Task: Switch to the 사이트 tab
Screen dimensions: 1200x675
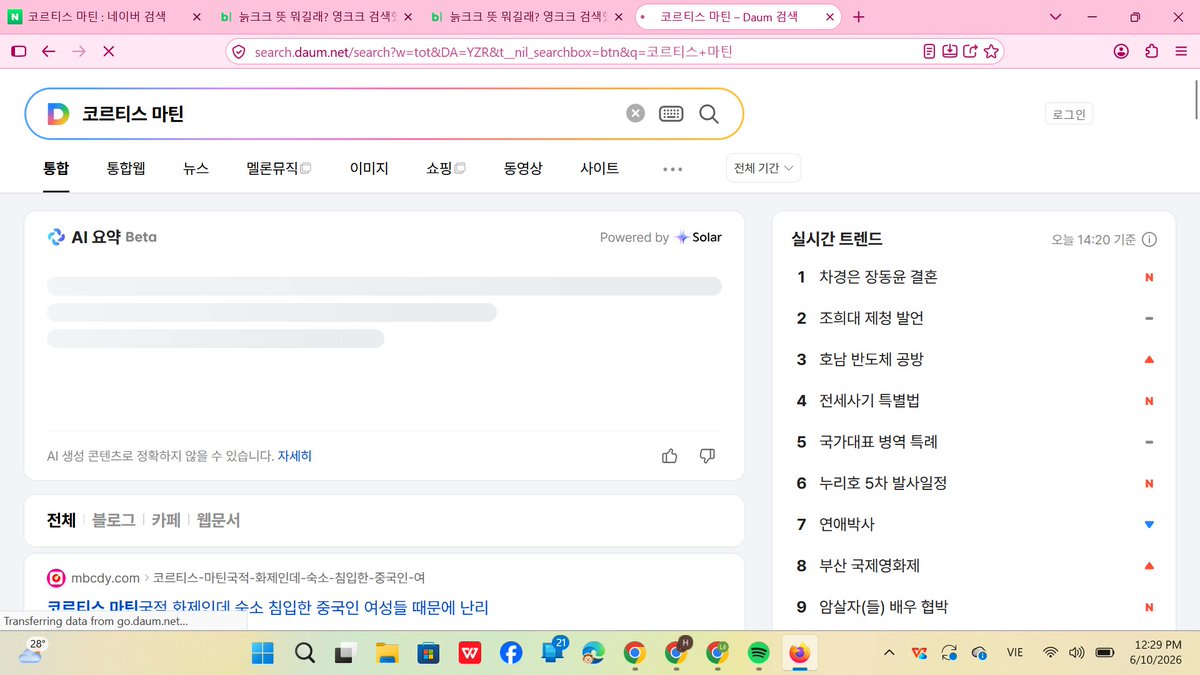Action: click(600, 168)
